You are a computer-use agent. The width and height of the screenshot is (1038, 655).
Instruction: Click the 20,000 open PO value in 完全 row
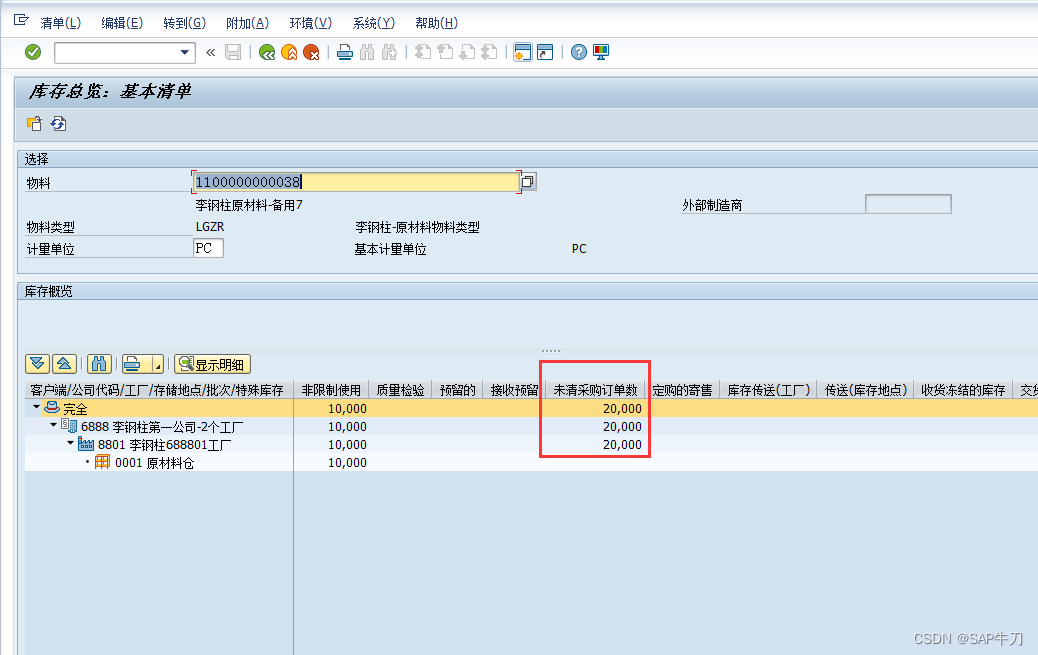[x=622, y=409]
